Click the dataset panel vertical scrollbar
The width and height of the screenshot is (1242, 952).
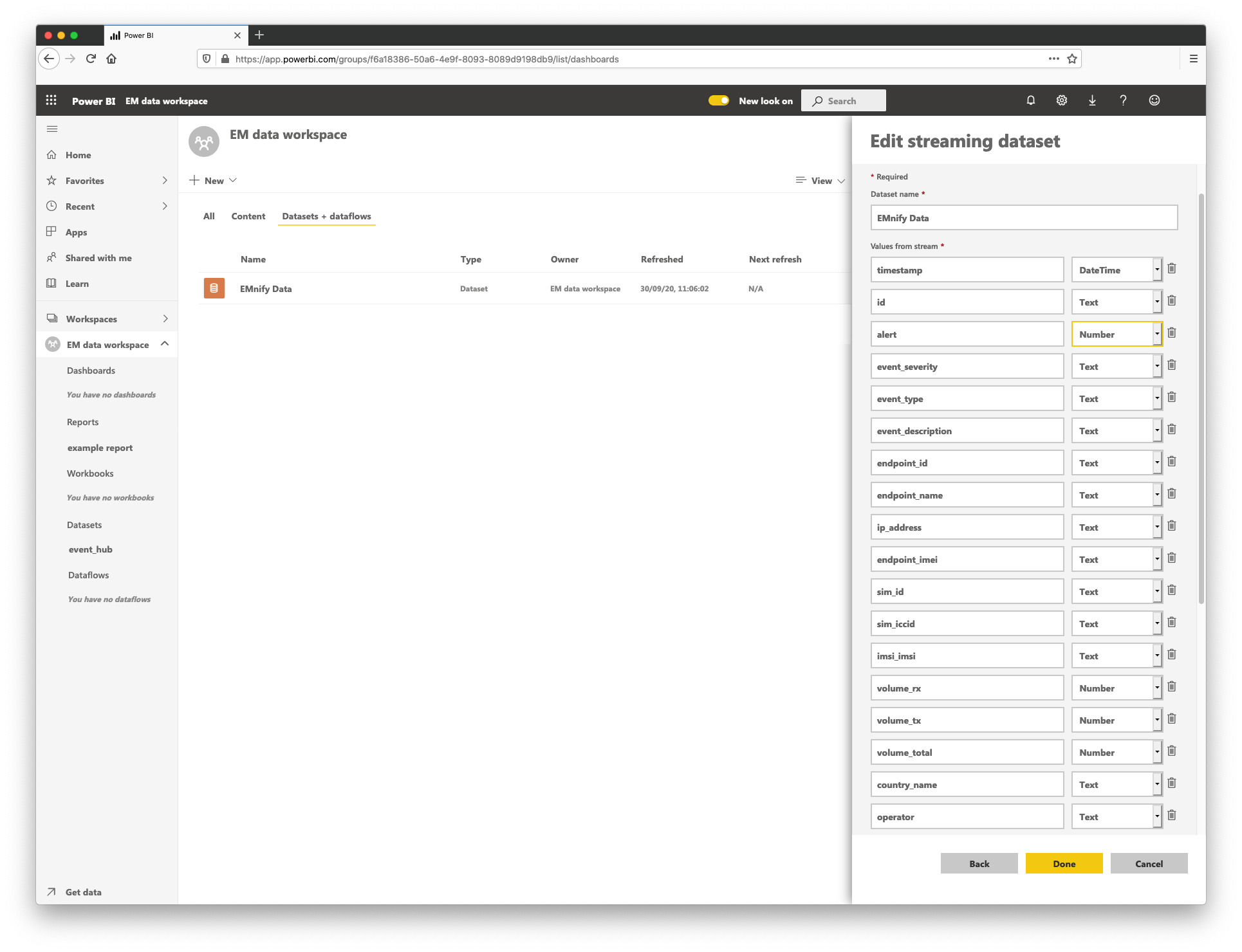1201,399
